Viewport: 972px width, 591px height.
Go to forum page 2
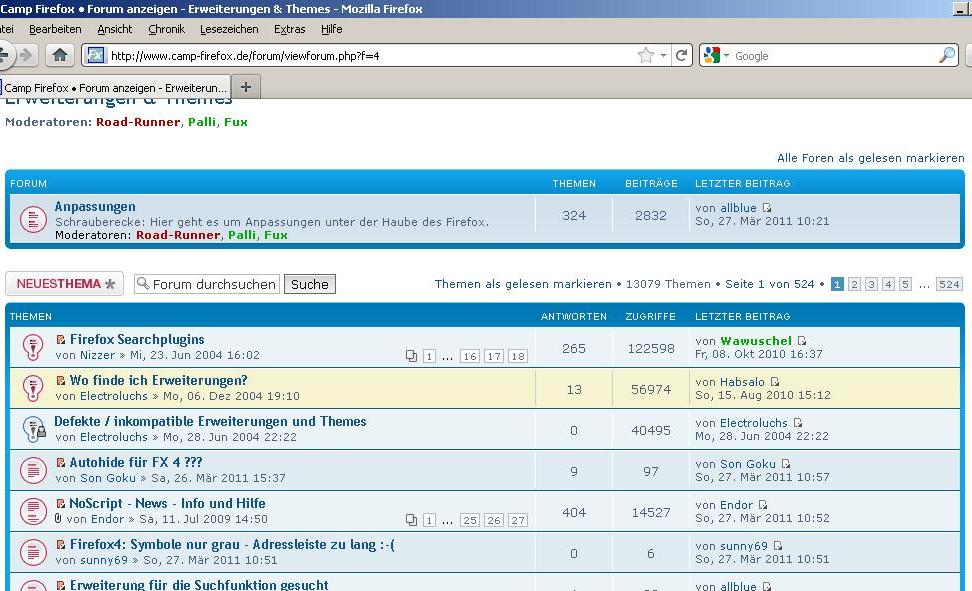[x=854, y=284]
